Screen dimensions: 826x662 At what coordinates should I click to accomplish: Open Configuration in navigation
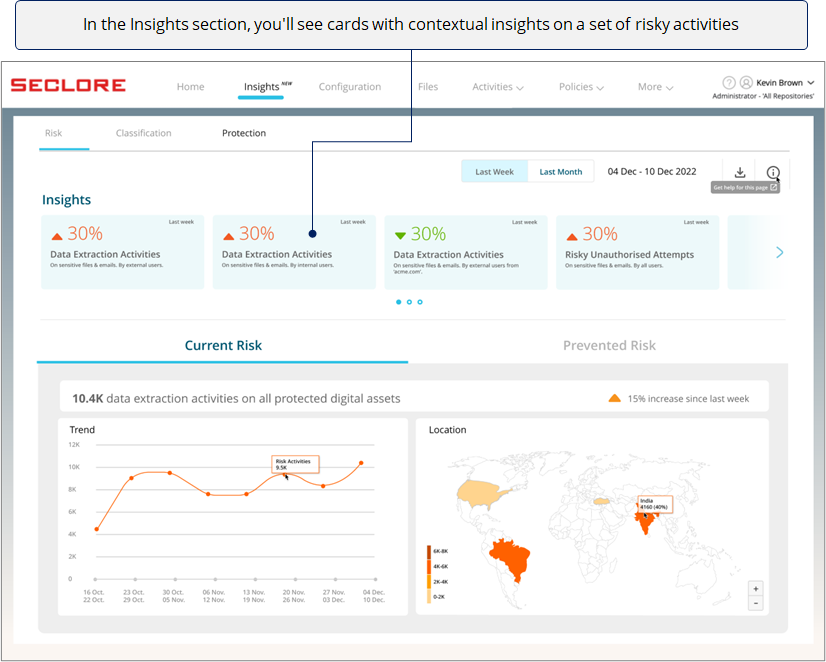pyautogui.click(x=350, y=87)
